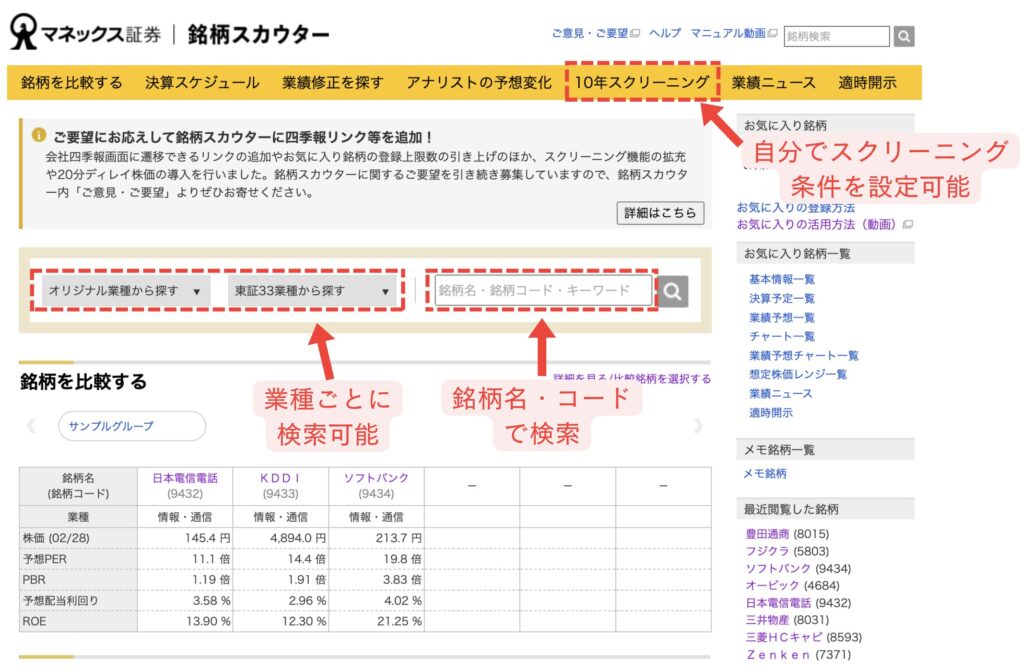Open the 決算予定一覧 link
The image size is (1024, 669).
(x=782, y=299)
